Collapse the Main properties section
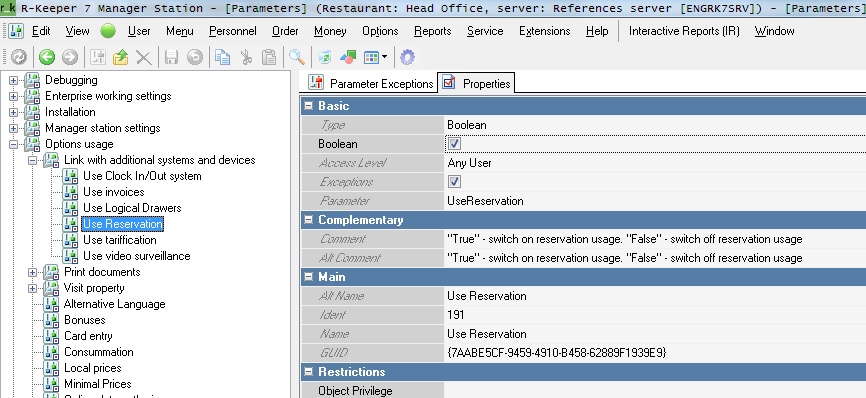Screen dimensions: 866x398 click(x=309, y=277)
